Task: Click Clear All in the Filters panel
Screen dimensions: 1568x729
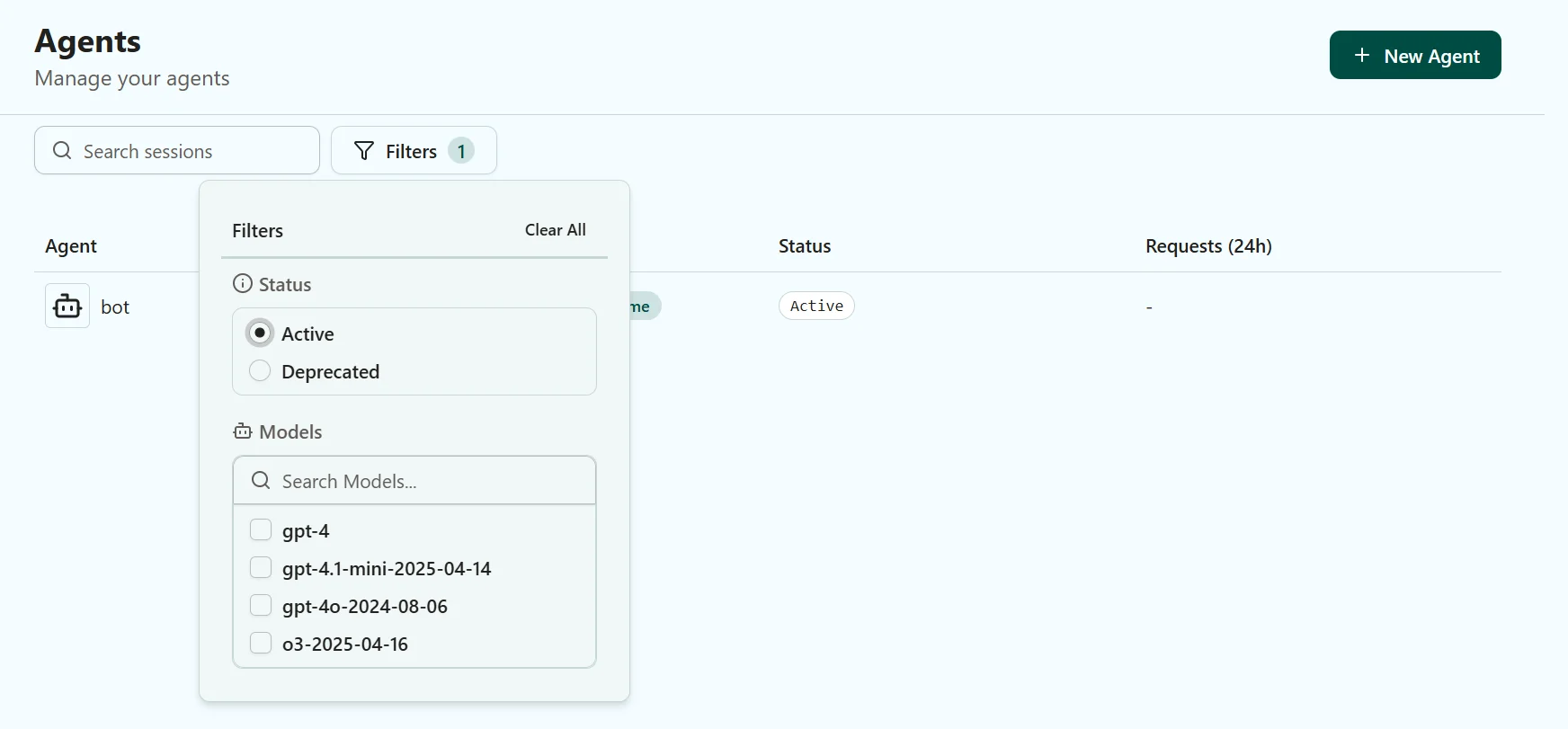Action: (x=556, y=229)
